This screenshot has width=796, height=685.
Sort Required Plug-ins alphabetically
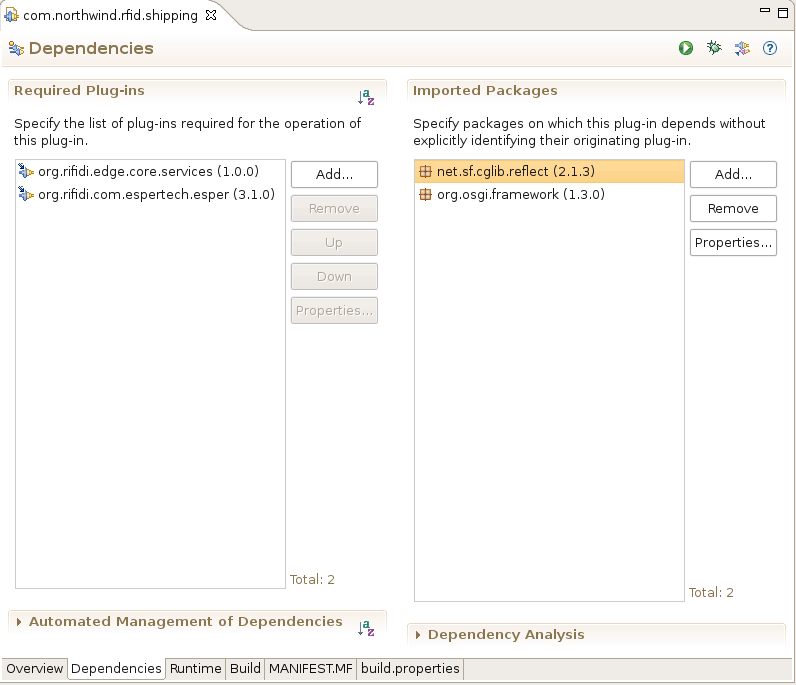(x=366, y=97)
